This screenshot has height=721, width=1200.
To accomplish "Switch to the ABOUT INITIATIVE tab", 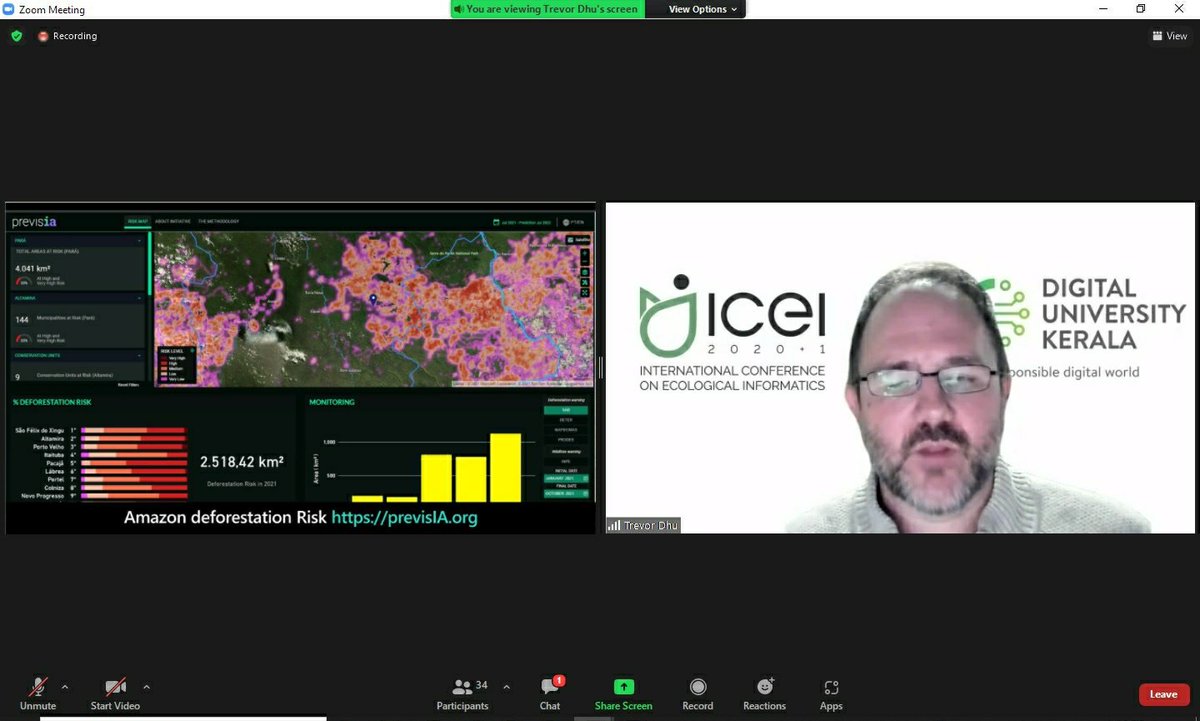I will coord(173,221).
